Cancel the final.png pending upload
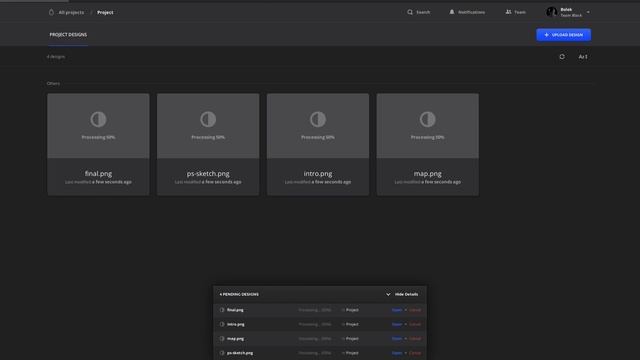Viewport: 640px width, 360px height. pos(415,310)
